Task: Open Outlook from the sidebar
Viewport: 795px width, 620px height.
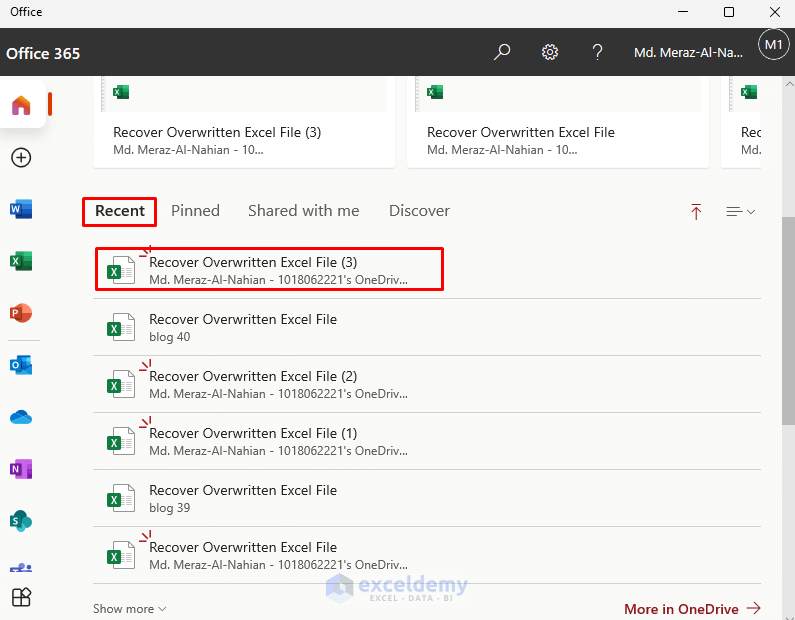Action: (x=21, y=365)
